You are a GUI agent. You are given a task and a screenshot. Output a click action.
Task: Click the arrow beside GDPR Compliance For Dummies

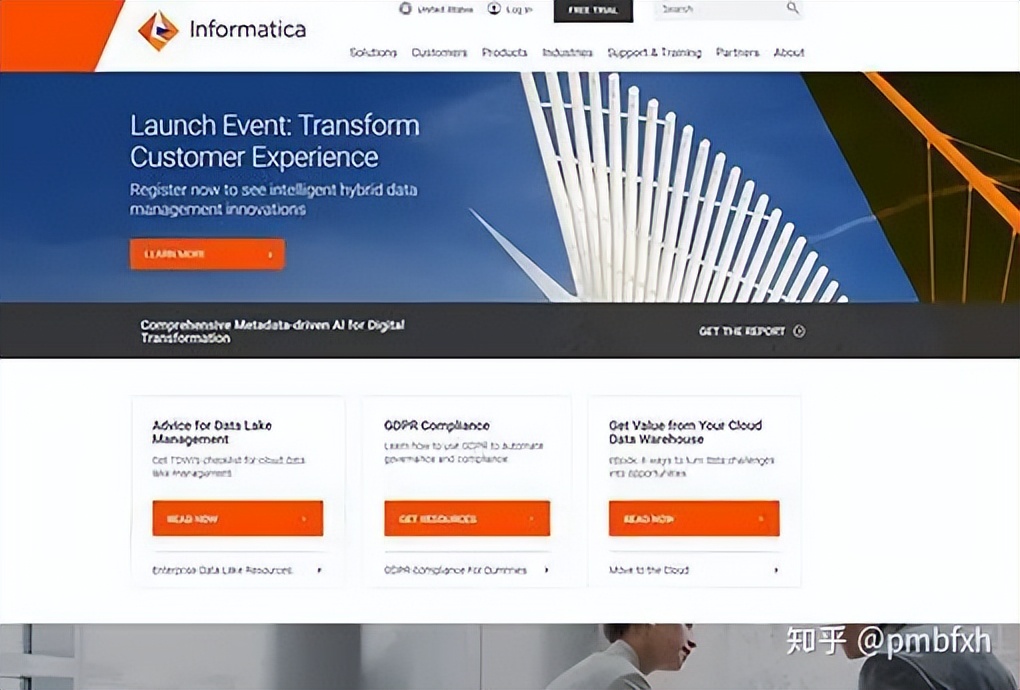point(546,570)
